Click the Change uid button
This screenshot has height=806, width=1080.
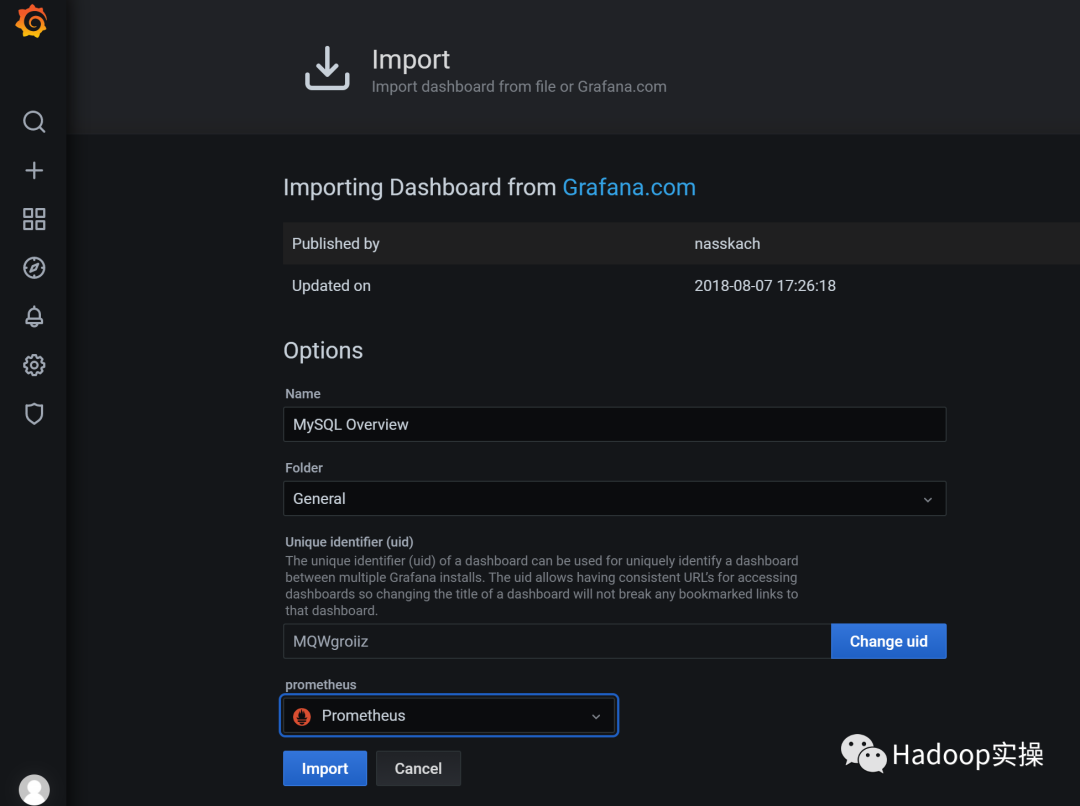point(889,641)
